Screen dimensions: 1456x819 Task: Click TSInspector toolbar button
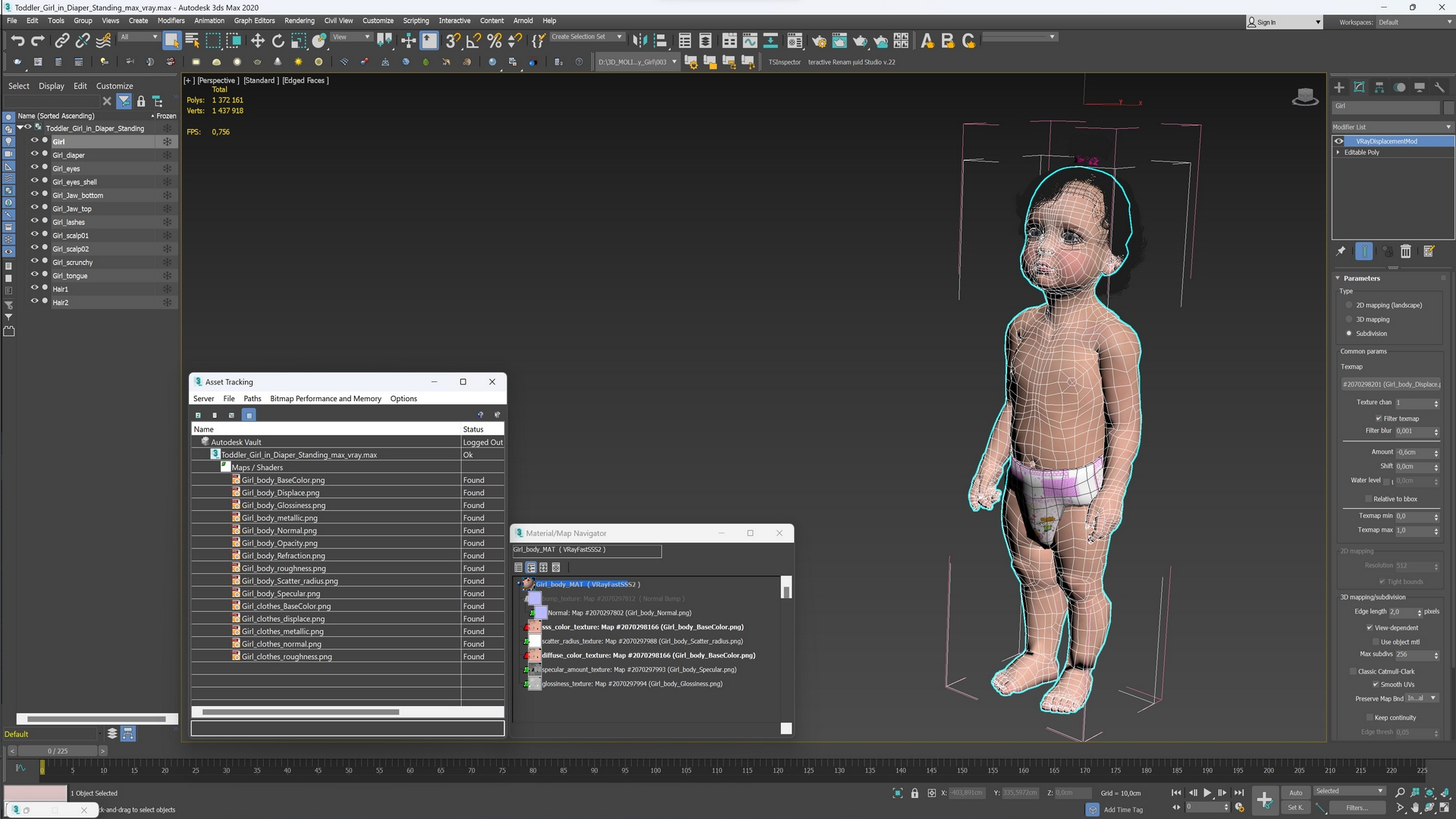pyautogui.click(x=784, y=62)
